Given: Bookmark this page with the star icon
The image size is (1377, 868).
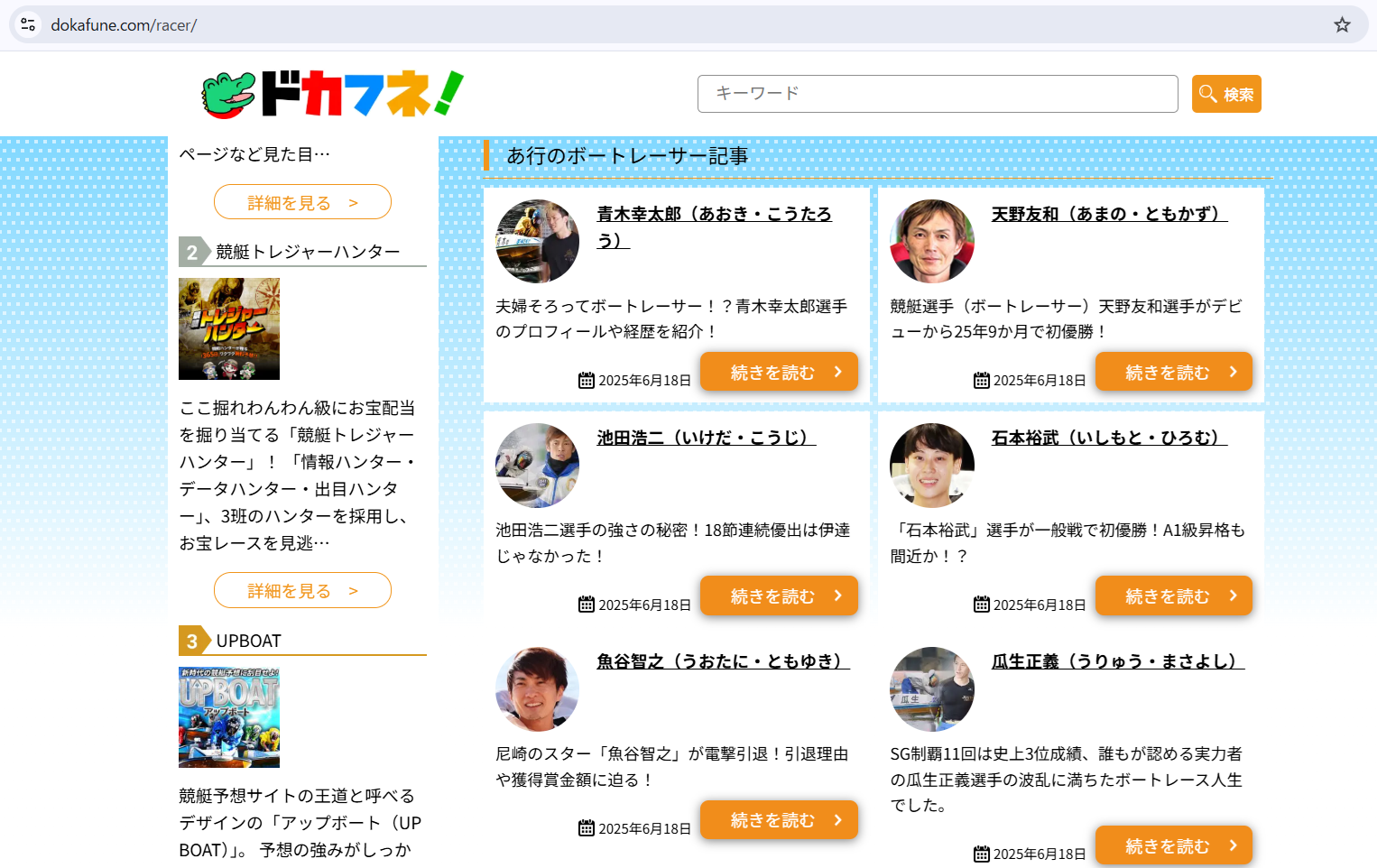Looking at the screenshot, I should [1342, 25].
